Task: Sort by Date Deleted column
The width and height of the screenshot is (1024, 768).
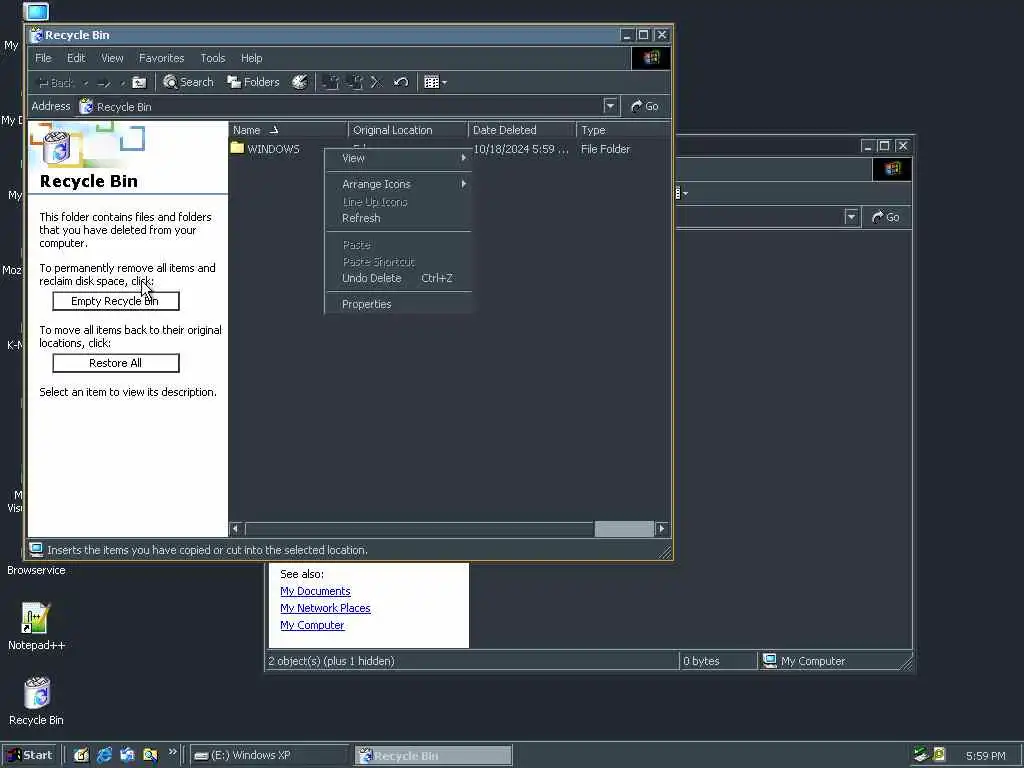Action: pos(522,130)
